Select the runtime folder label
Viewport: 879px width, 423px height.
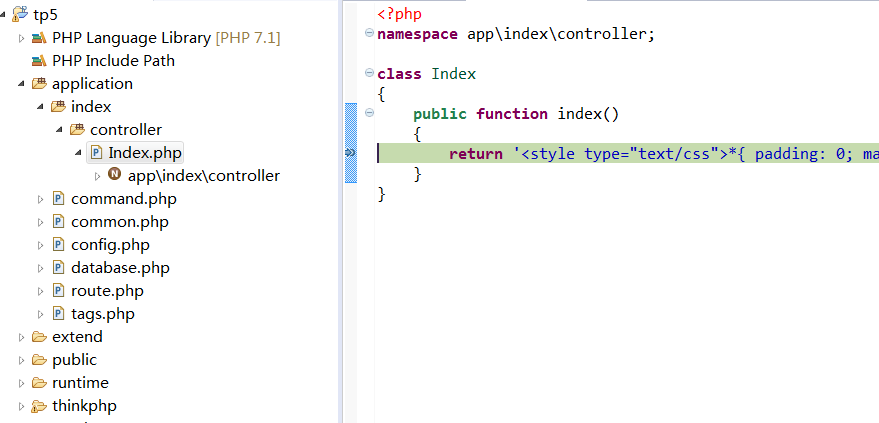pos(81,383)
